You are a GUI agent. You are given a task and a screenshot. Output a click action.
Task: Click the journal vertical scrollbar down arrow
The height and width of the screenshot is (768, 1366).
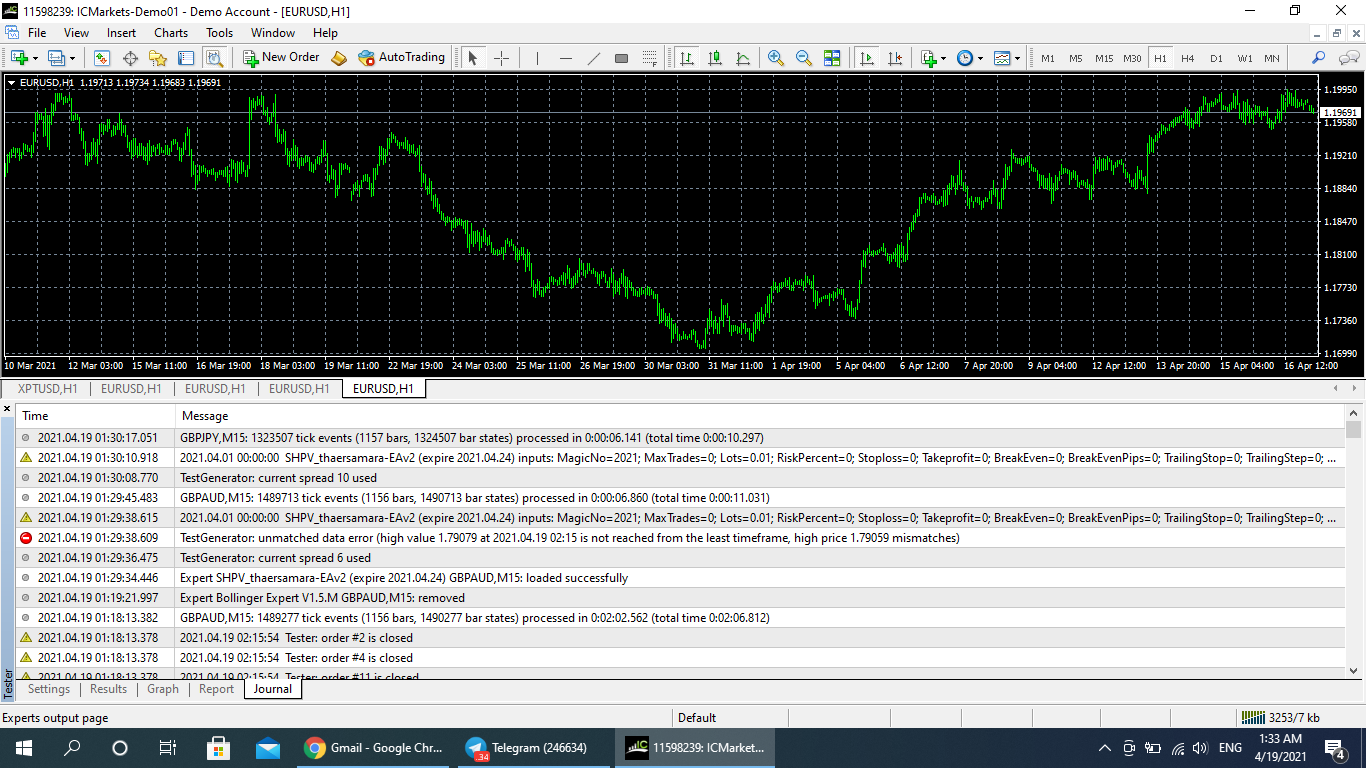(x=1354, y=670)
